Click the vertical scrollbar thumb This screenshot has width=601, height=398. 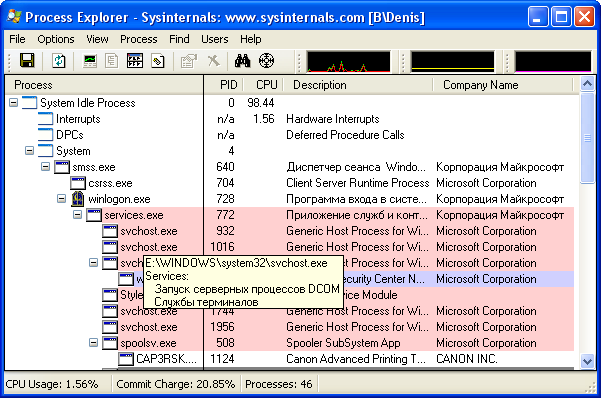pos(587,138)
